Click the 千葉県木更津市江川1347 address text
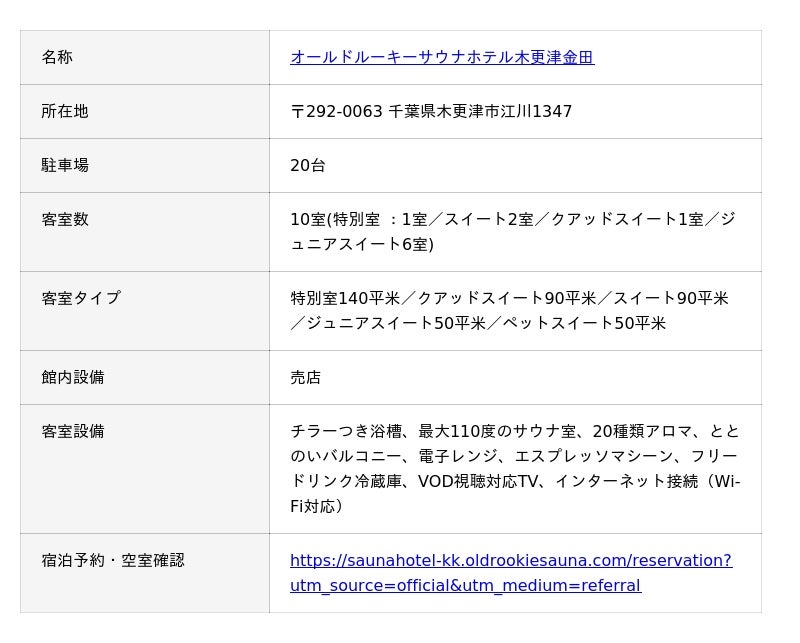The width and height of the screenshot is (800, 643). 480,111
